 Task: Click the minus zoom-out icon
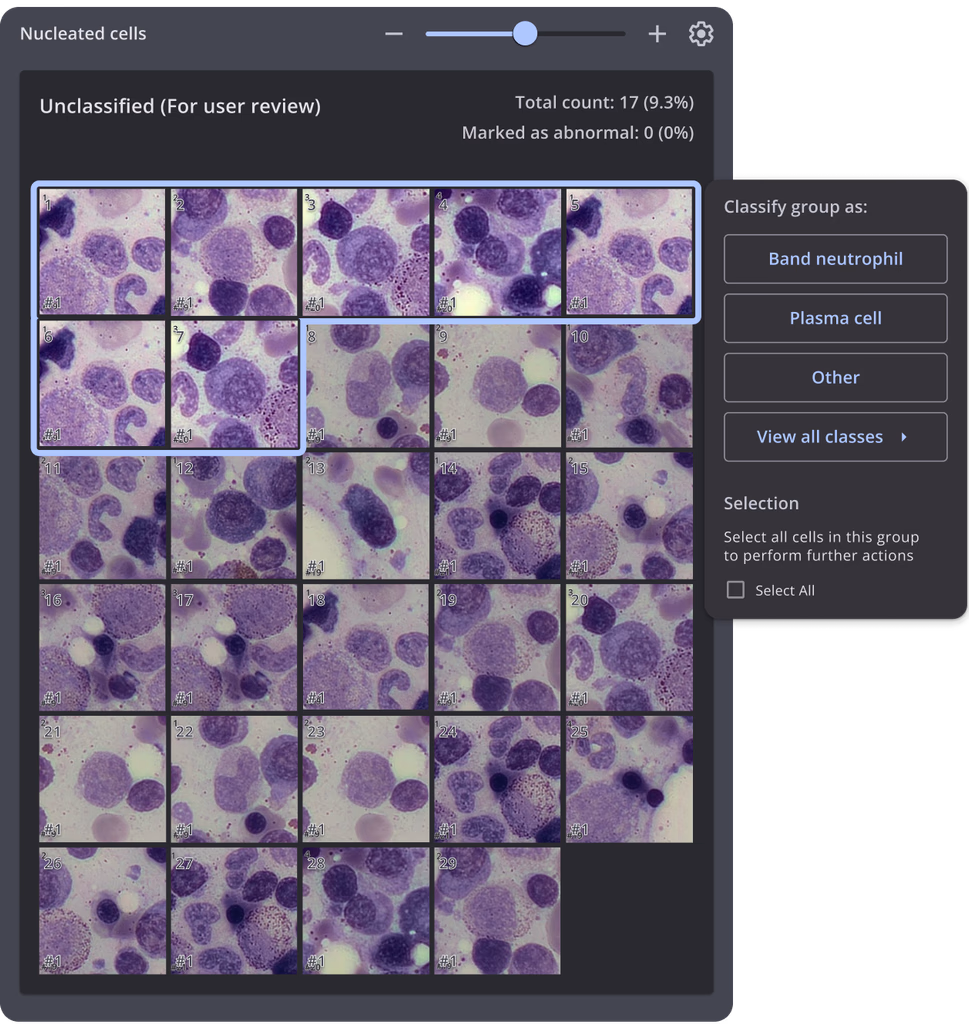click(x=394, y=33)
